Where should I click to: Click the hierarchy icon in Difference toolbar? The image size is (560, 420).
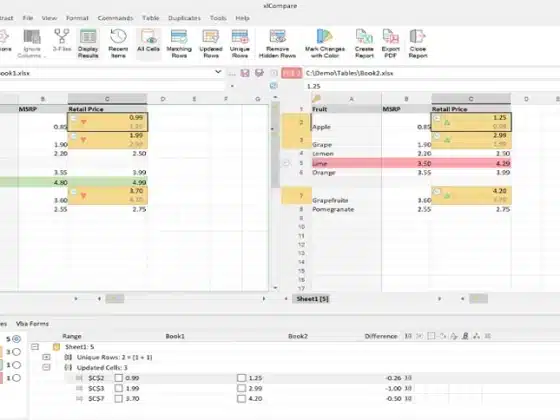pyautogui.click(x=476, y=336)
